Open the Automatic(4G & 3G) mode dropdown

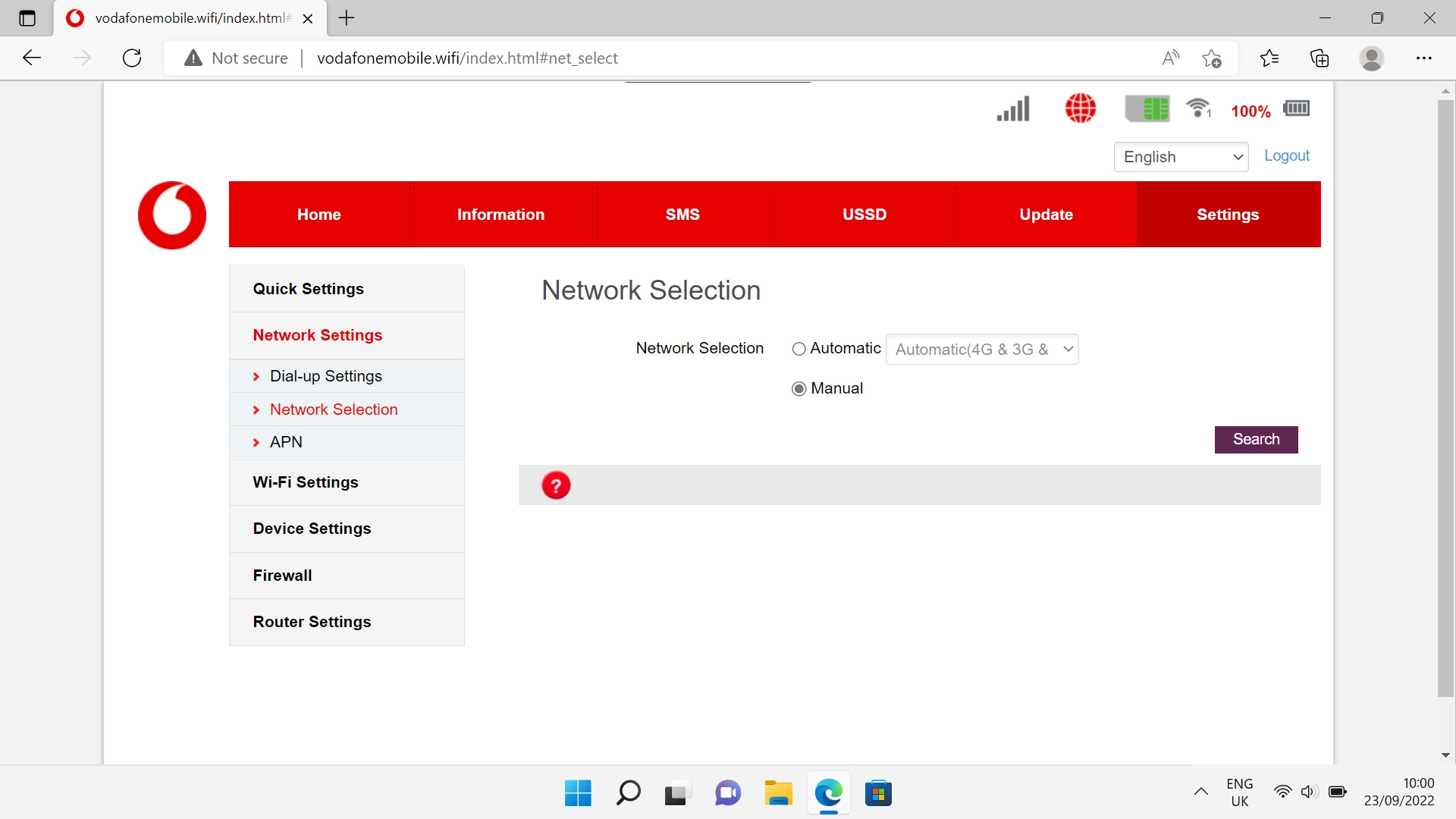982,350
